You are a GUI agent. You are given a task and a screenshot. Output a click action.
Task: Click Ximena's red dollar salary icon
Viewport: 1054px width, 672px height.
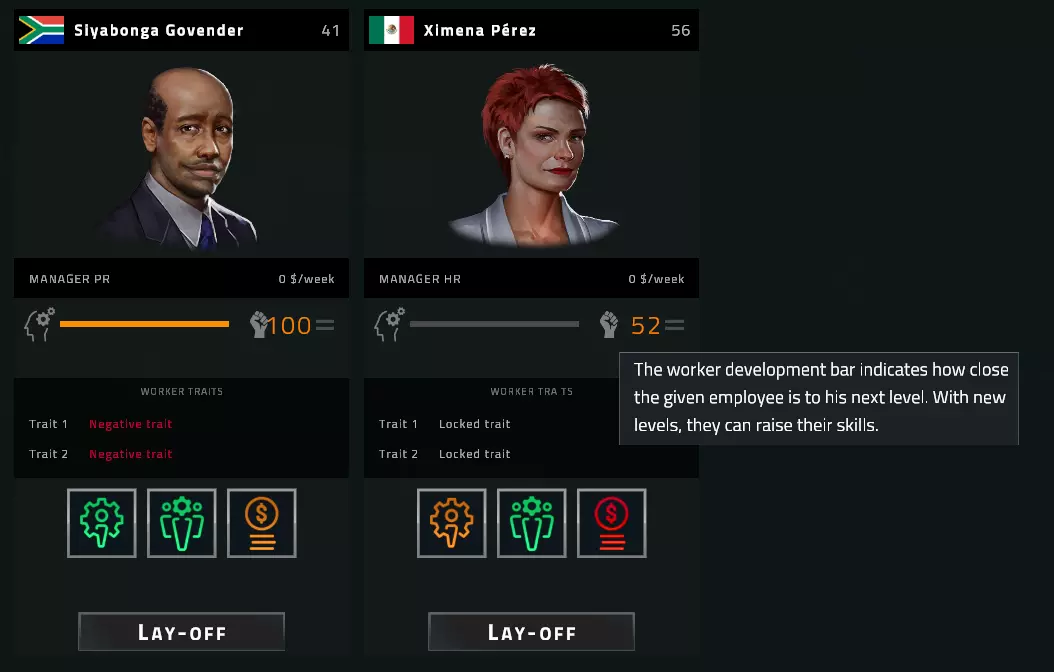611,523
